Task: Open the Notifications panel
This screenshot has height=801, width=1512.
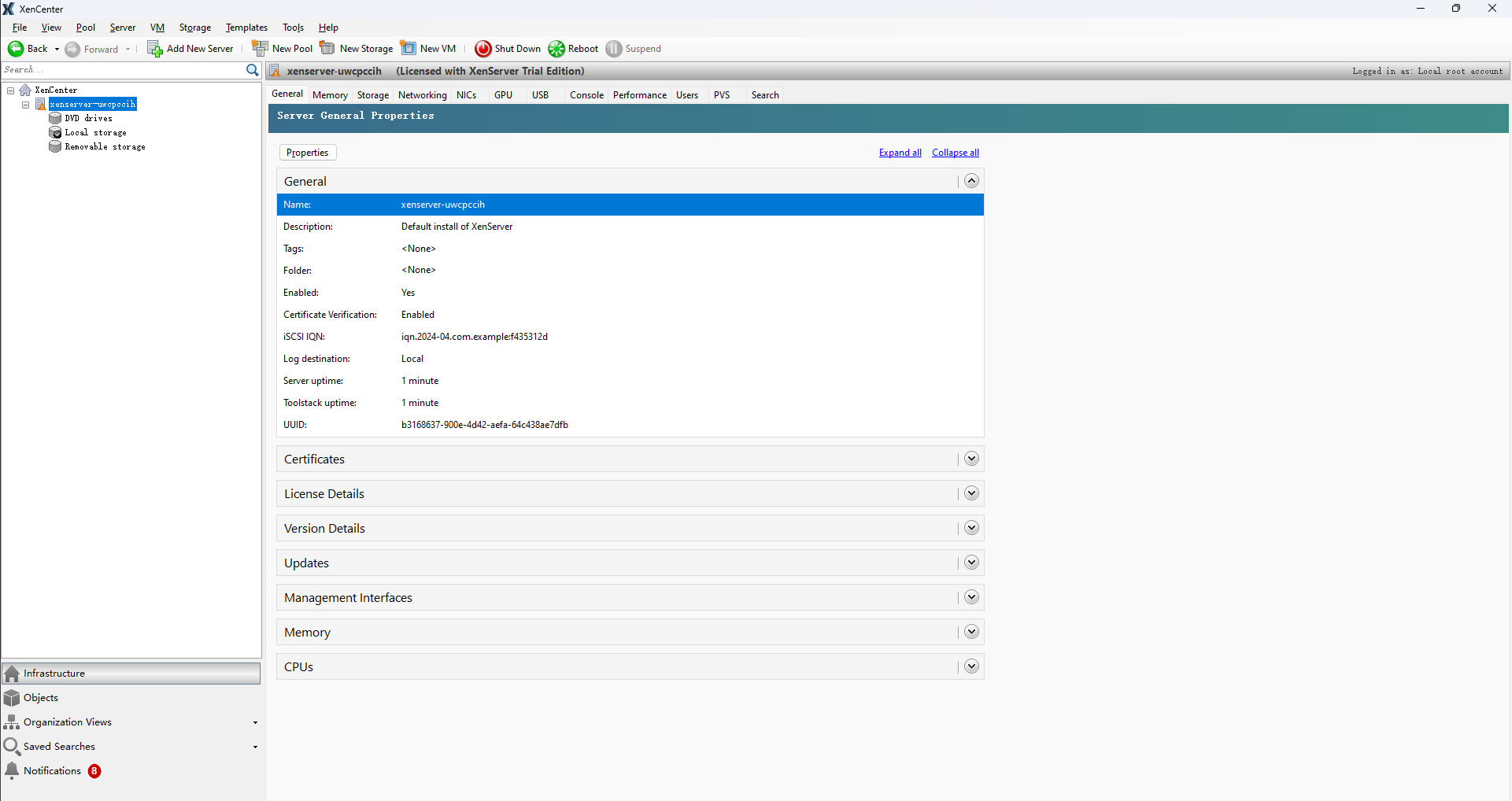Action: pyautogui.click(x=51, y=770)
